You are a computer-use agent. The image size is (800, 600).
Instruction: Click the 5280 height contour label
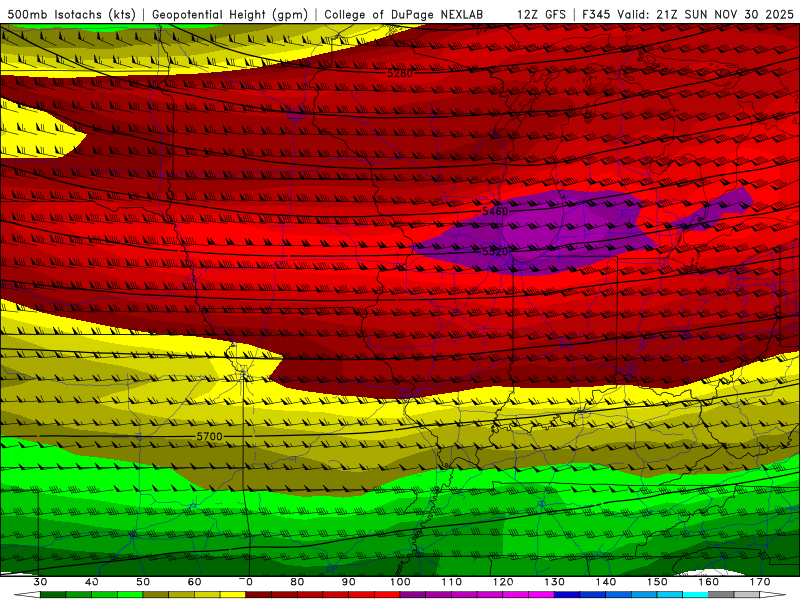pyautogui.click(x=399, y=73)
